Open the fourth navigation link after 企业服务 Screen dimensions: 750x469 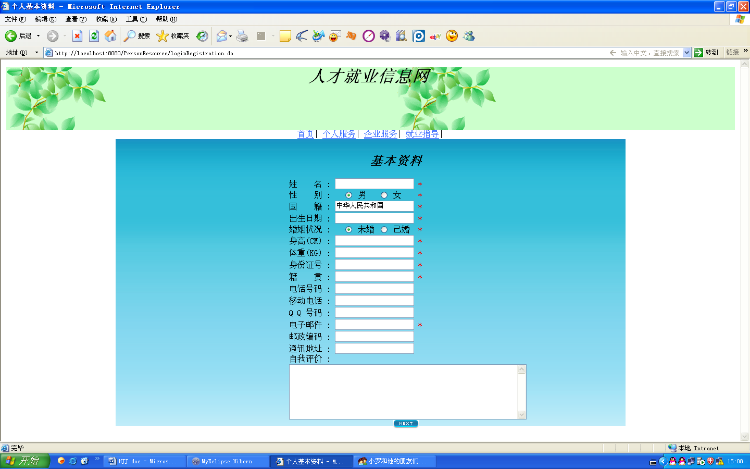coord(422,134)
